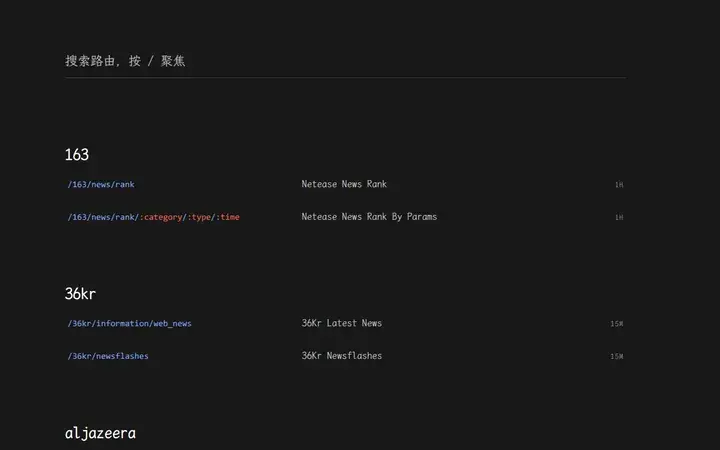Click the 36Kr Newsflashes description
This screenshot has width=720, height=450.
click(342, 356)
